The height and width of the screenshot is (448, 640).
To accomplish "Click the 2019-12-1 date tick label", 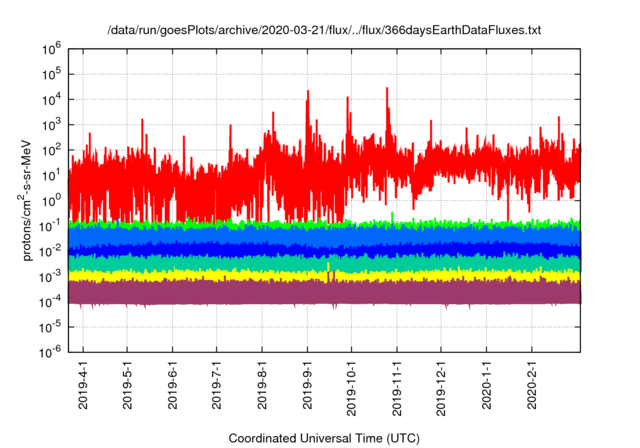I will (x=441, y=388).
